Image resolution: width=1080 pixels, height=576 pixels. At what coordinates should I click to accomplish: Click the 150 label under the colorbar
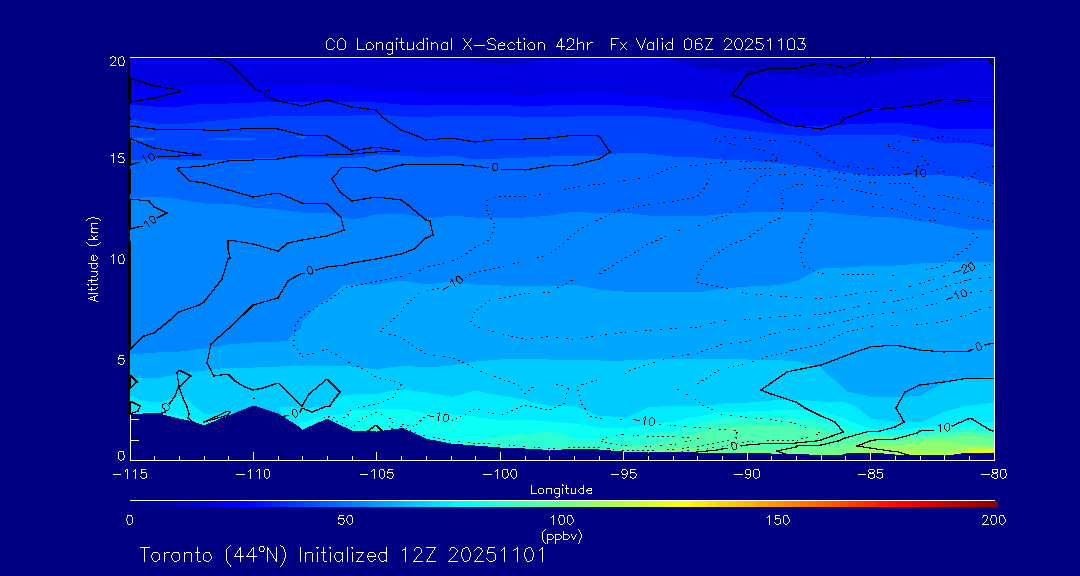(778, 520)
